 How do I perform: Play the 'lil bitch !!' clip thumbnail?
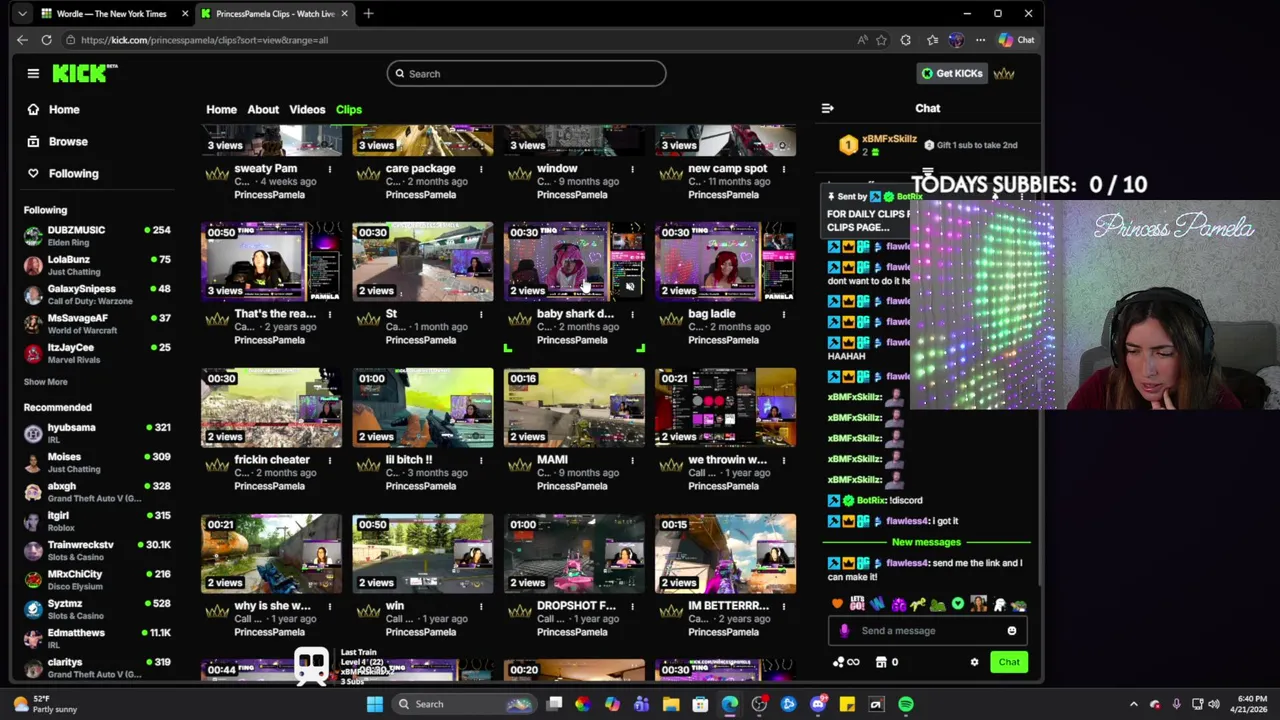pyautogui.click(x=423, y=407)
